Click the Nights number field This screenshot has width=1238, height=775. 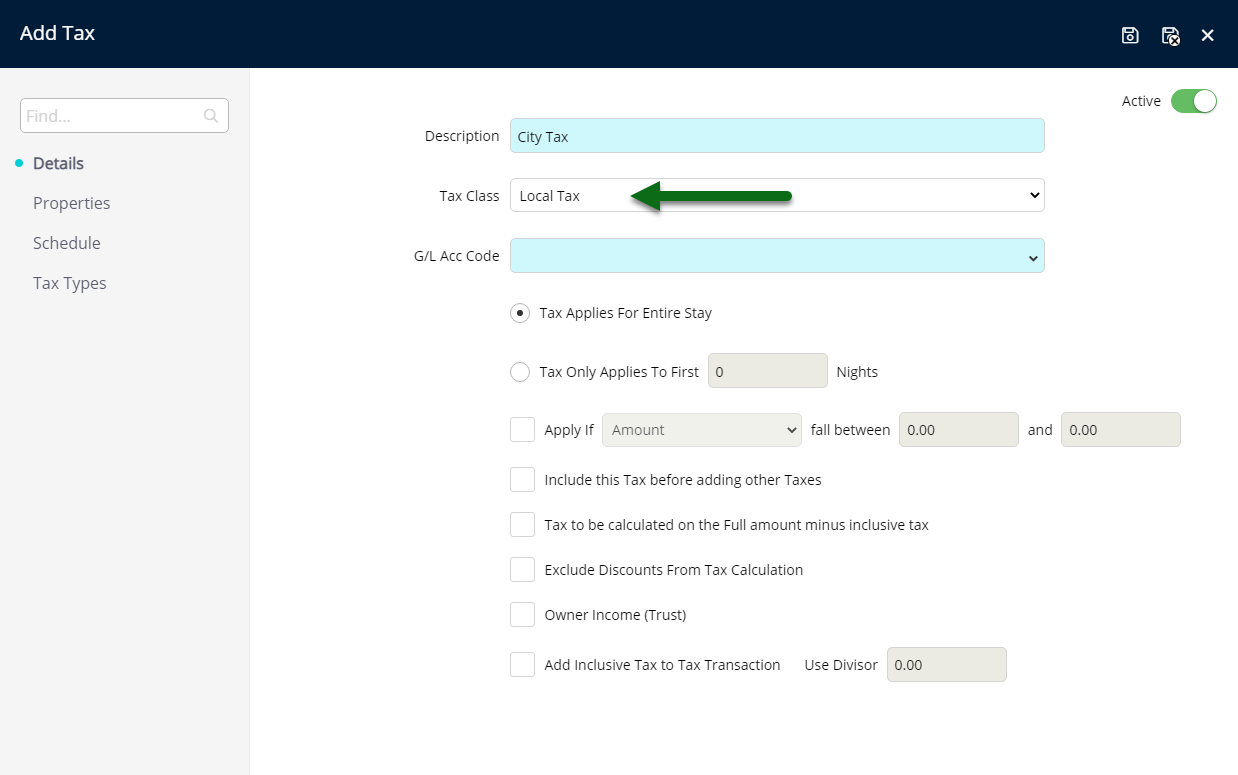pos(768,371)
